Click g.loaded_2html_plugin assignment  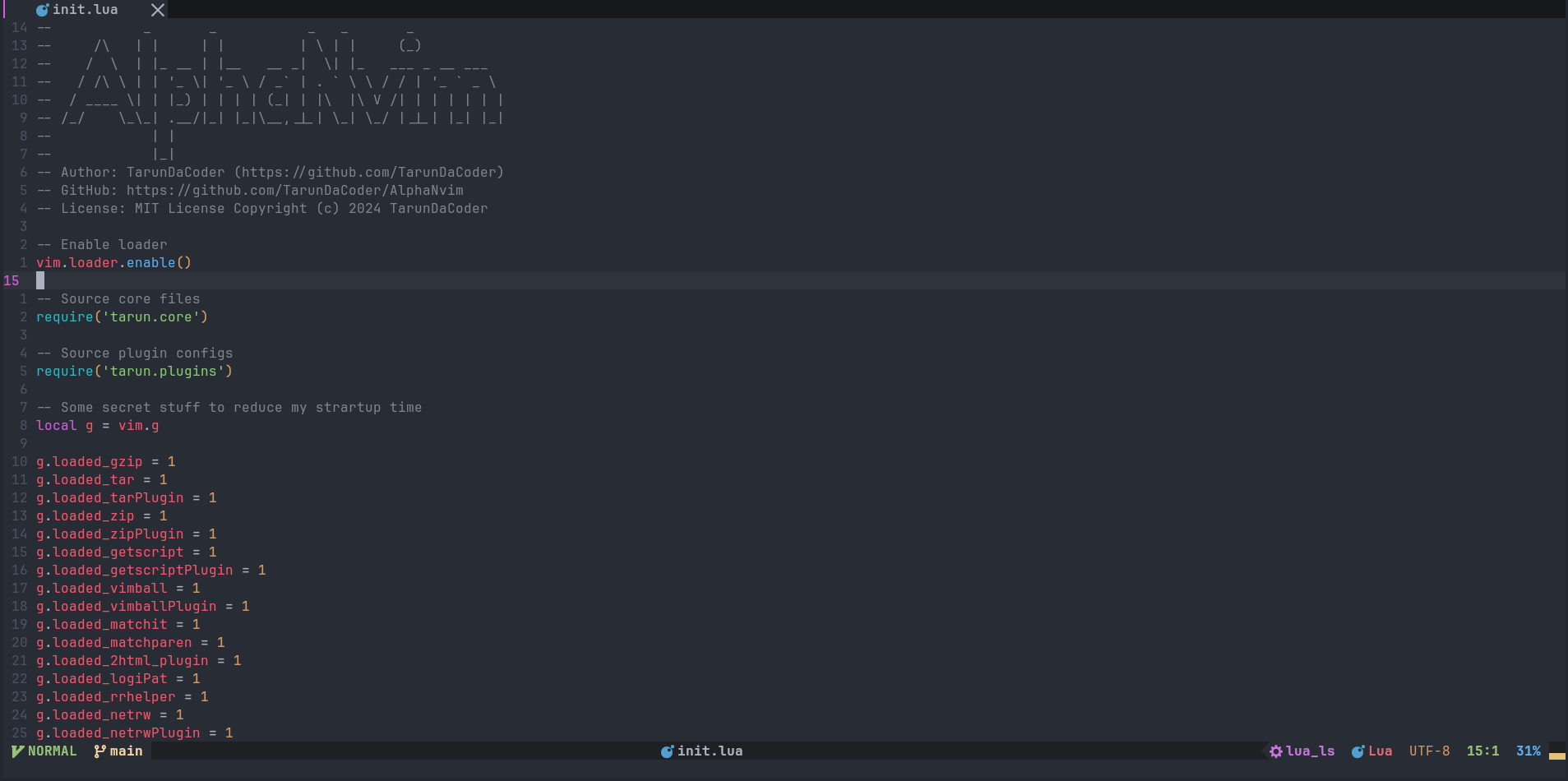139,661
